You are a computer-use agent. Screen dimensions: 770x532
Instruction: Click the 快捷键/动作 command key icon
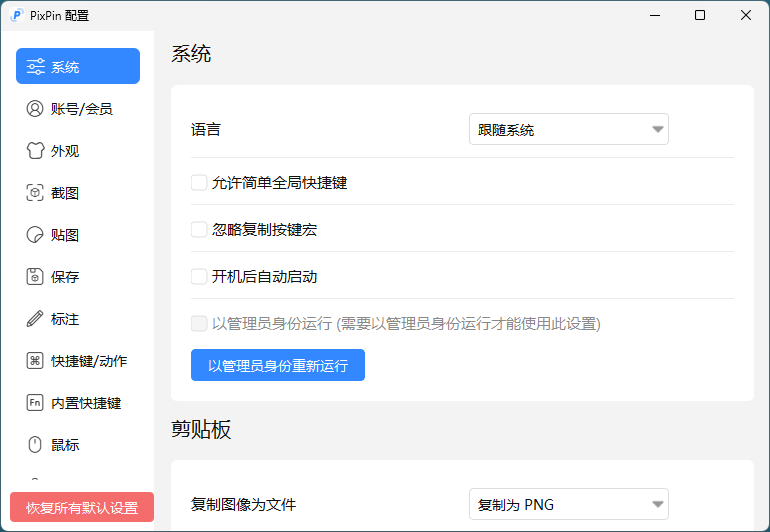tap(35, 361)
